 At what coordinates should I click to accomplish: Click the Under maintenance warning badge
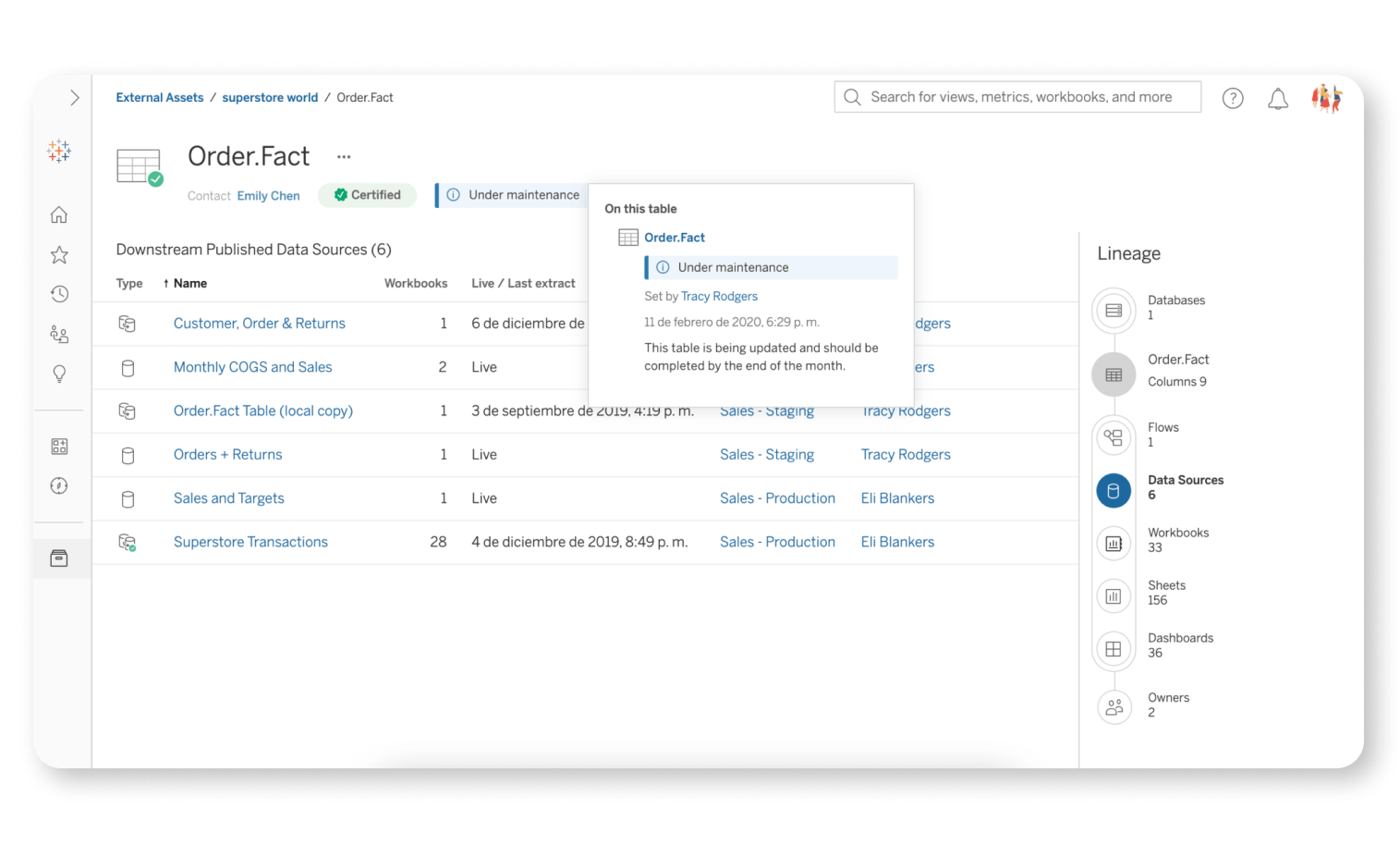coord(514,195)
